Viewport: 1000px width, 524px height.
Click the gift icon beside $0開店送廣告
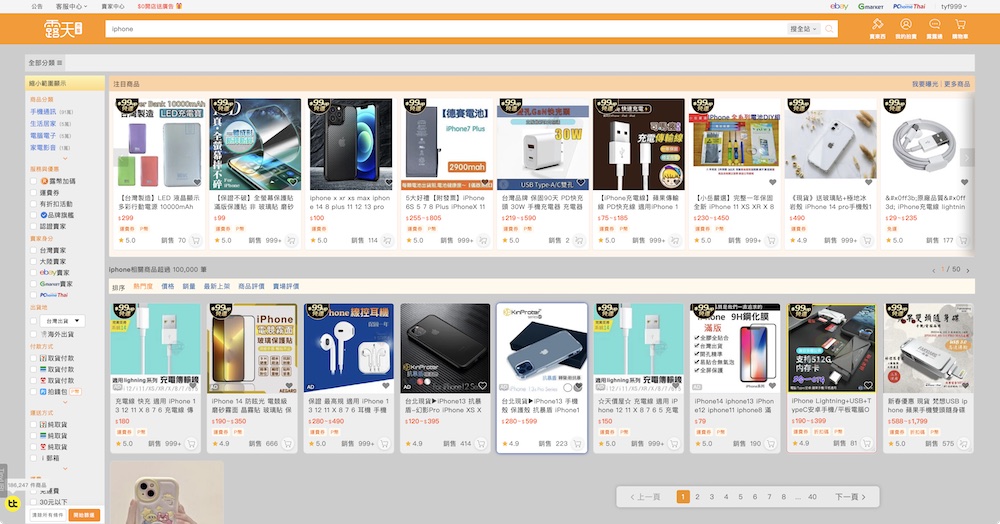(179, 6)
